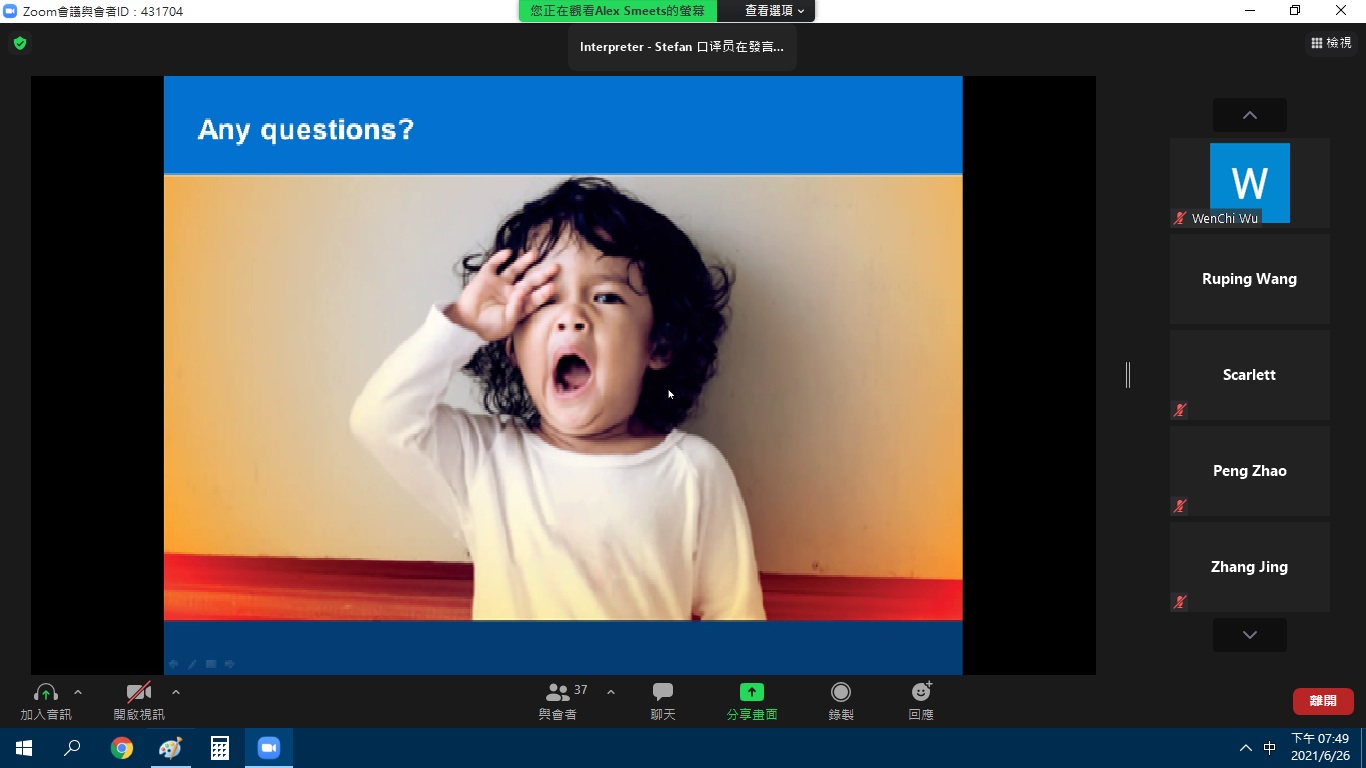Click the Join Audio headphone icon
1366x768 pixels.
(45, 693)
